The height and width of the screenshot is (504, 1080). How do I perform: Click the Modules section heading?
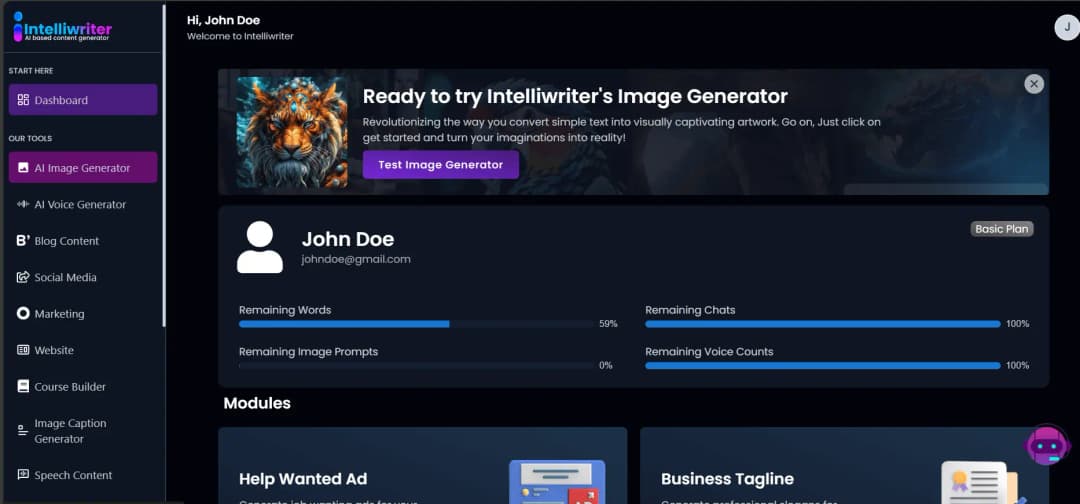[x=257, y=403]
